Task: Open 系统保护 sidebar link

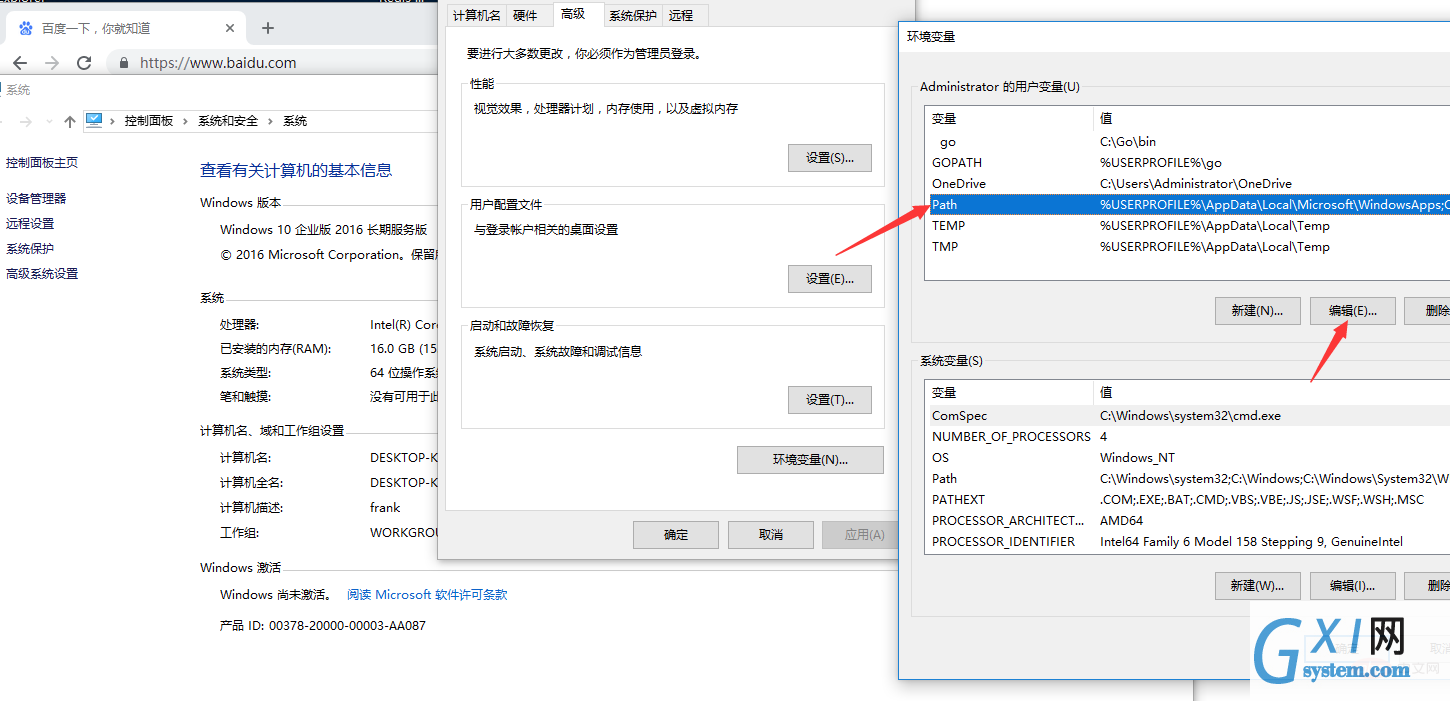Action: point(30,249)
